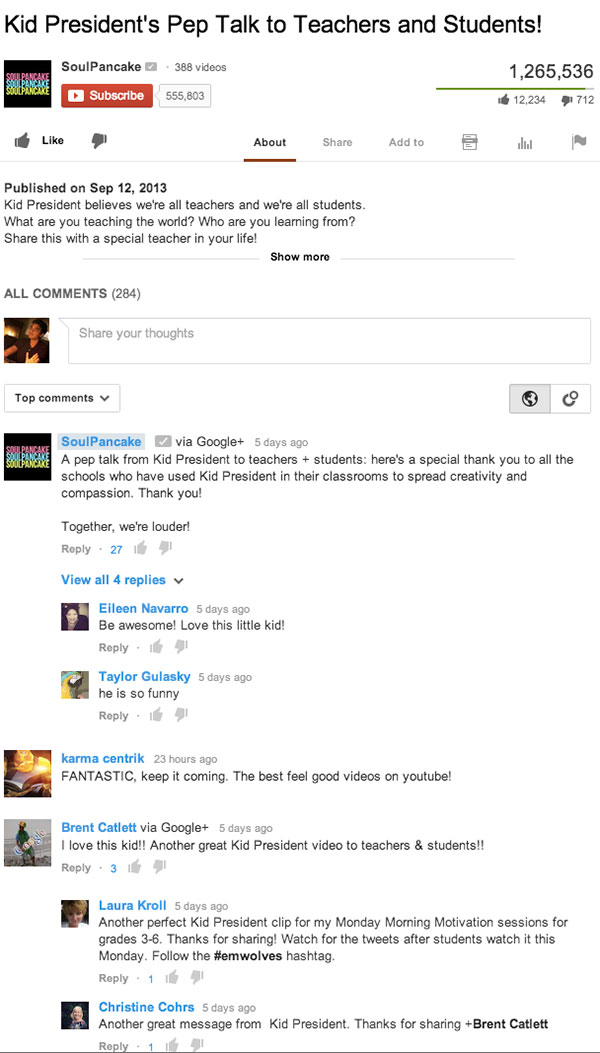Toggle public comments view with globe icon
Image resolution: width=600 pixels, height=1053 pixels.
530,399
